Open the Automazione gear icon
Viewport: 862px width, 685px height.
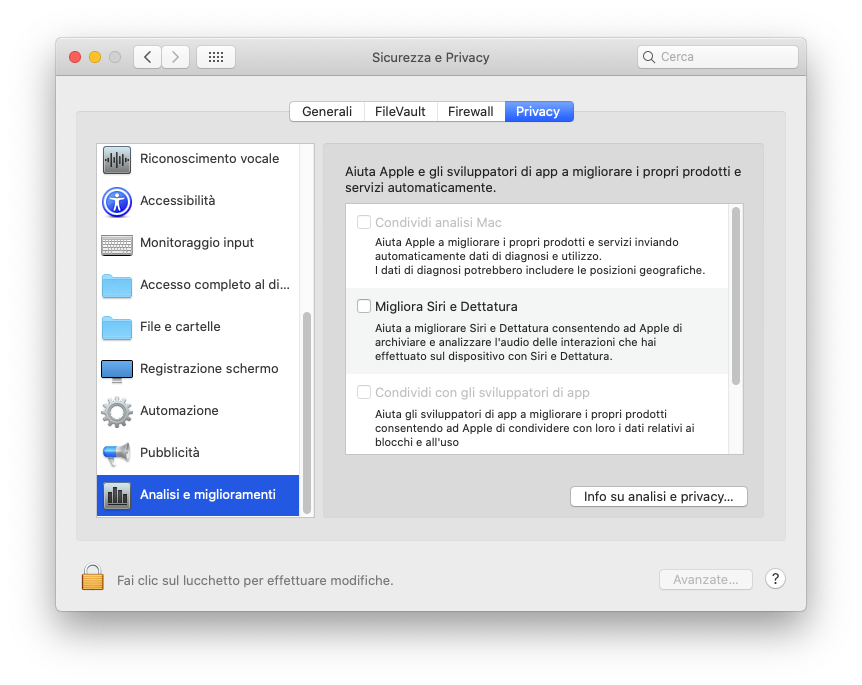click(117, 412)
